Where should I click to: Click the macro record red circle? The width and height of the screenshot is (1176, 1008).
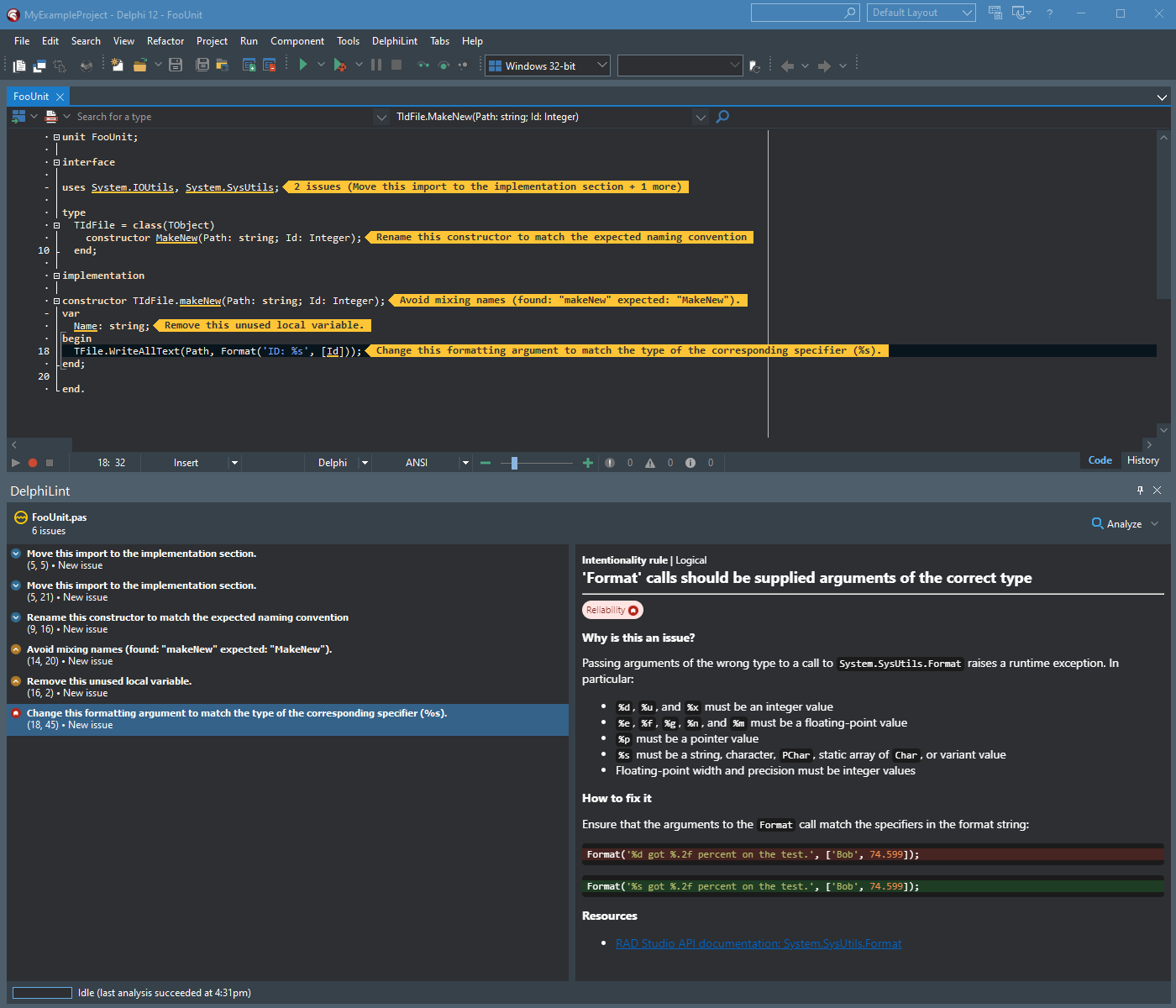(33, 463)
